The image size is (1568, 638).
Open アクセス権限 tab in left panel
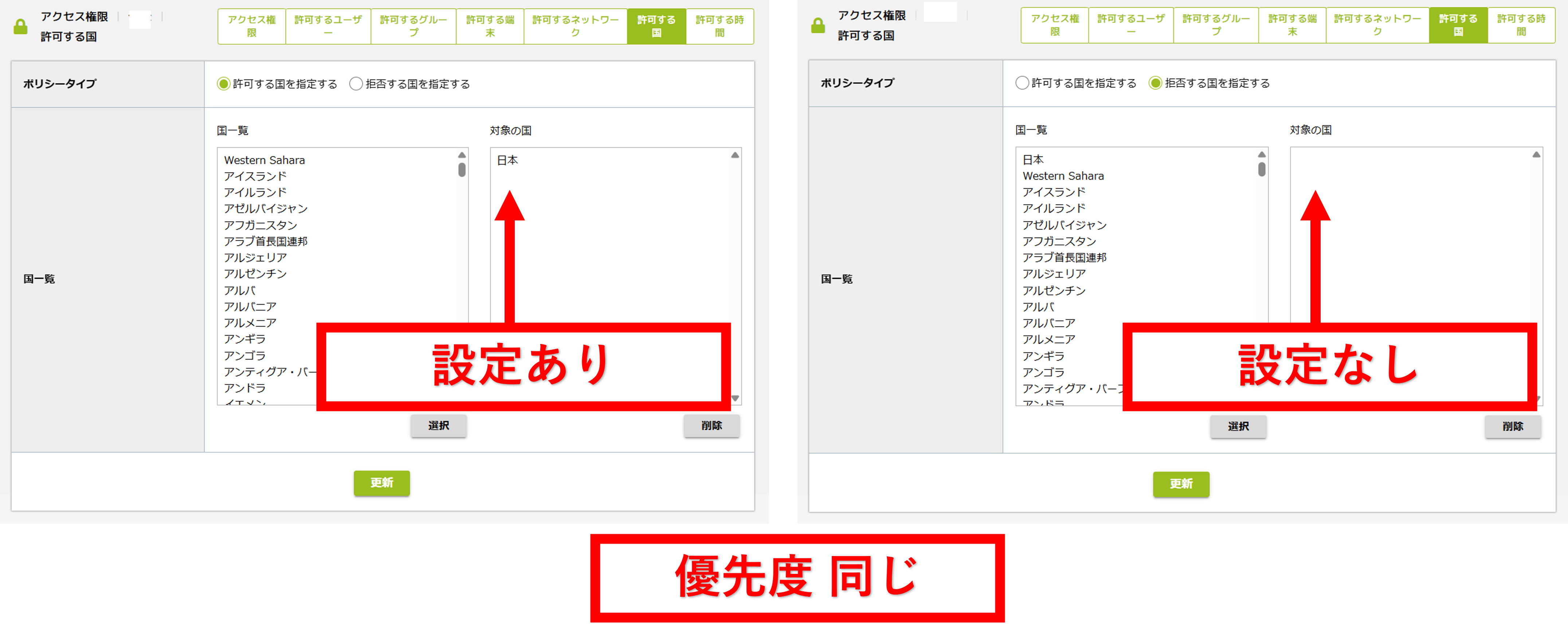[252, 26]
